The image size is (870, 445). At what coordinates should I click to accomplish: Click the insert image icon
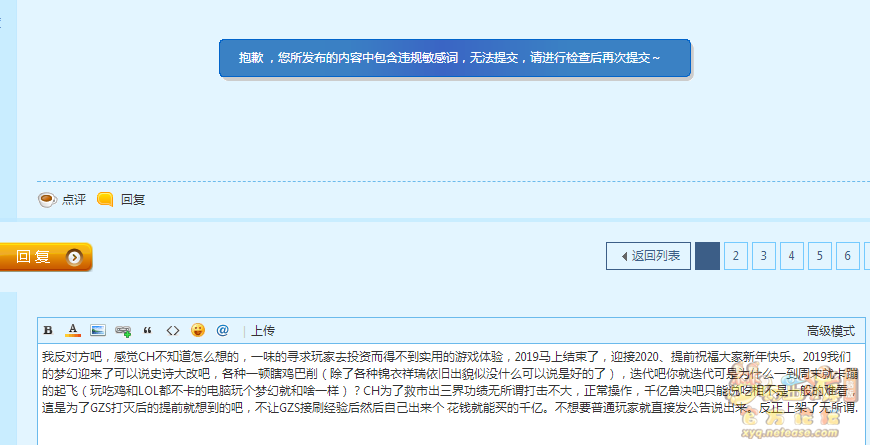pyautogui.click(x=98, y=330)
